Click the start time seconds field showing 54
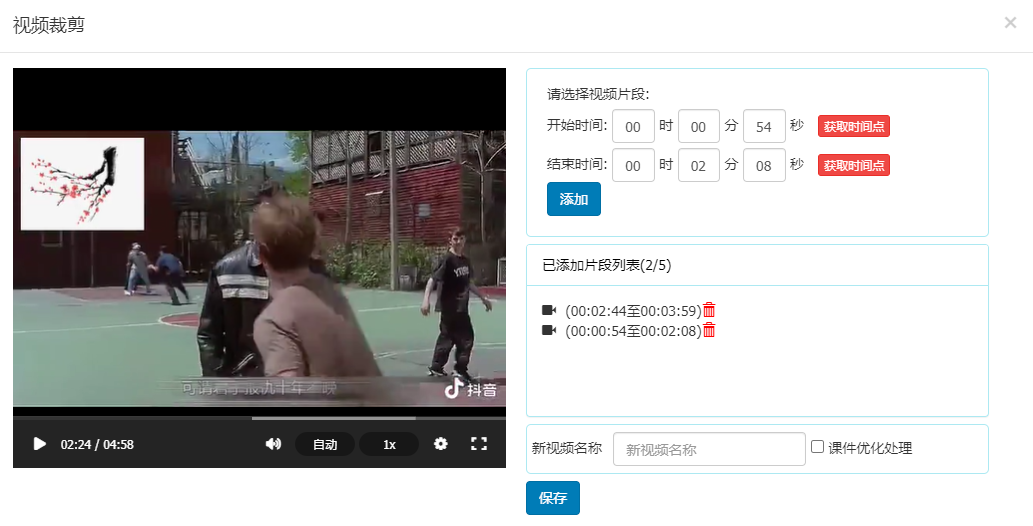Viewport: 1033px width, 526px height. [x=764, y=127]
